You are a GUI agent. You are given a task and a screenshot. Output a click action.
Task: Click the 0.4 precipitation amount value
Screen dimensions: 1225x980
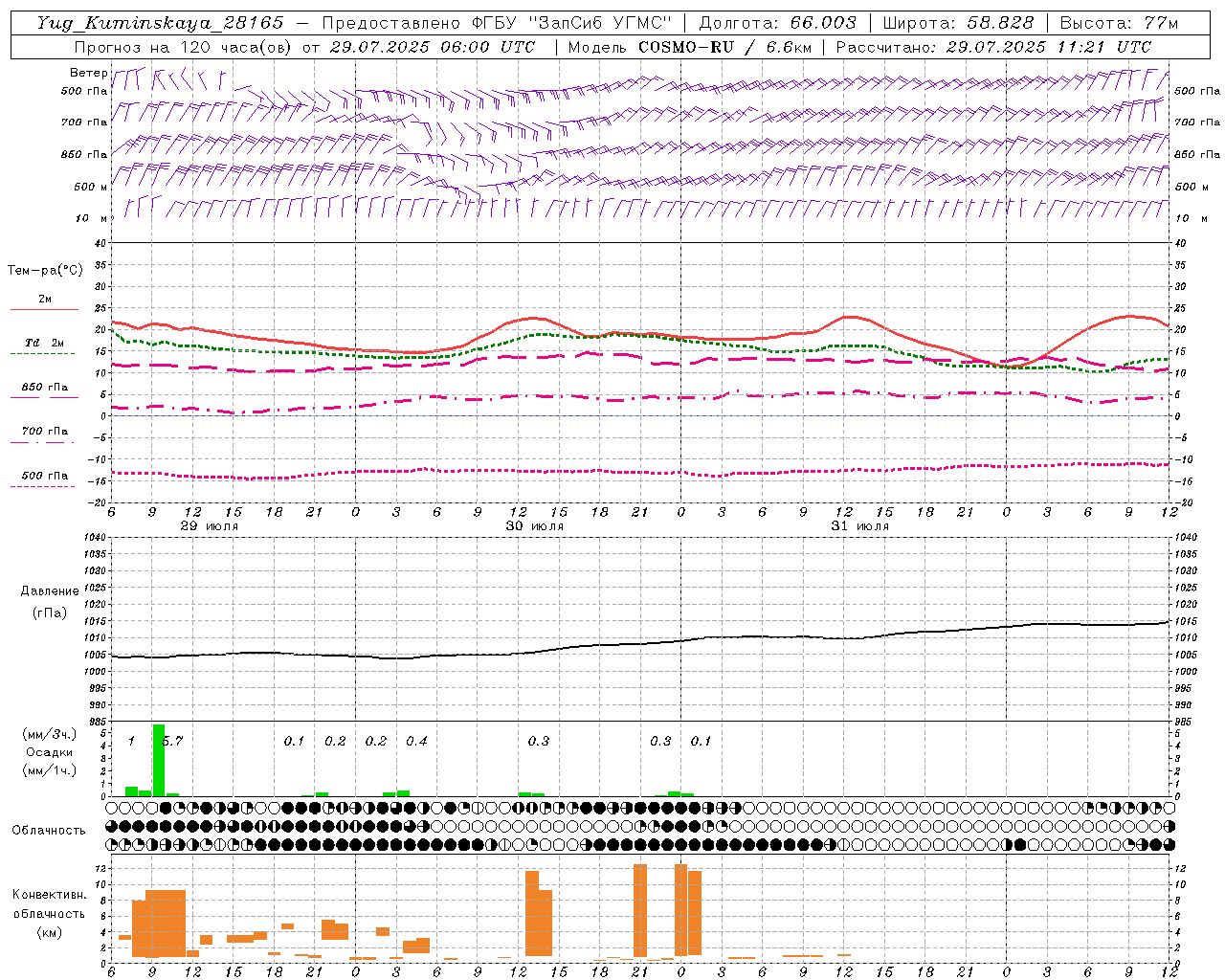pos(416,741)
